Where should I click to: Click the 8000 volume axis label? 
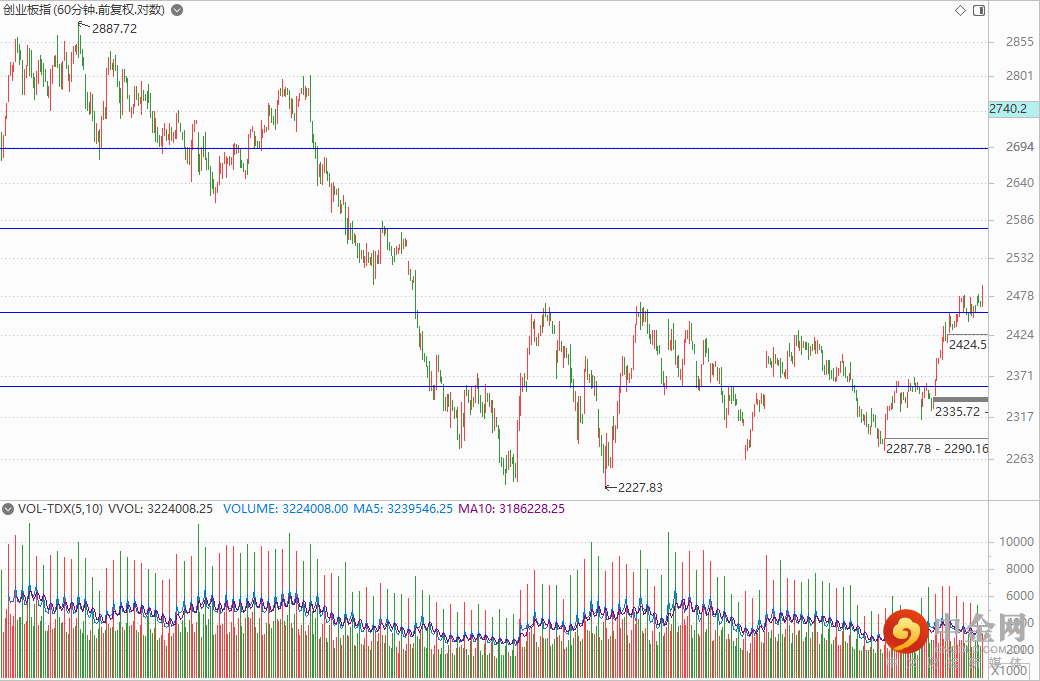point(1019,569)
